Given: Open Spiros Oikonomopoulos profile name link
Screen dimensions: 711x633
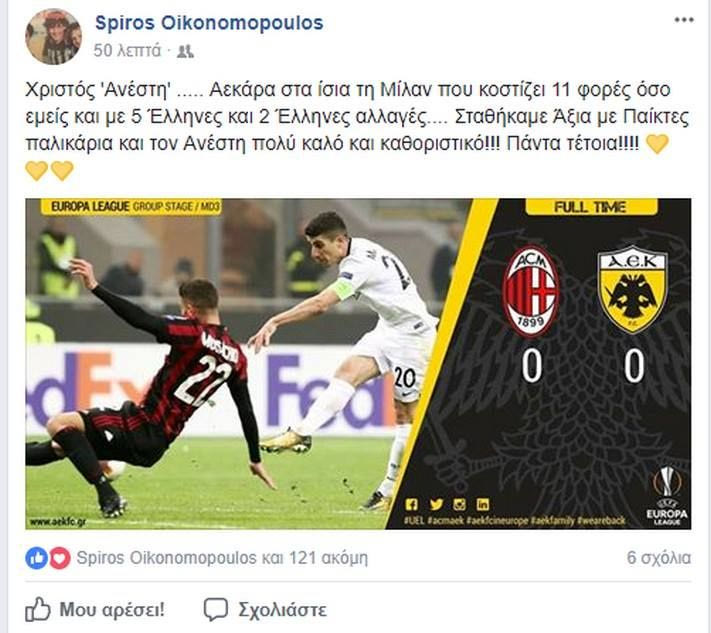Looking at the screenshot, I should (x=209, y=23).
